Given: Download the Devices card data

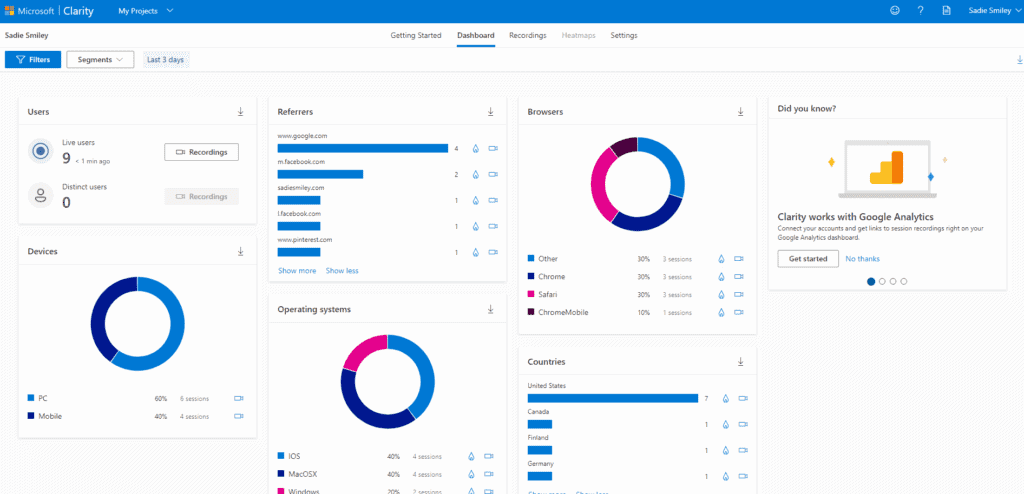Looking at the screenshot, I should [240, 251].
